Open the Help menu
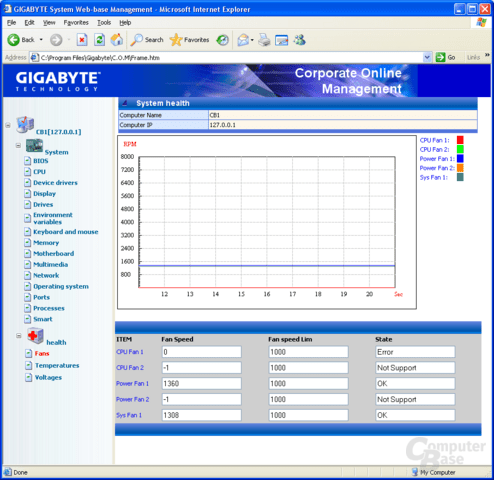494x480 pixels. click(125, 23)
